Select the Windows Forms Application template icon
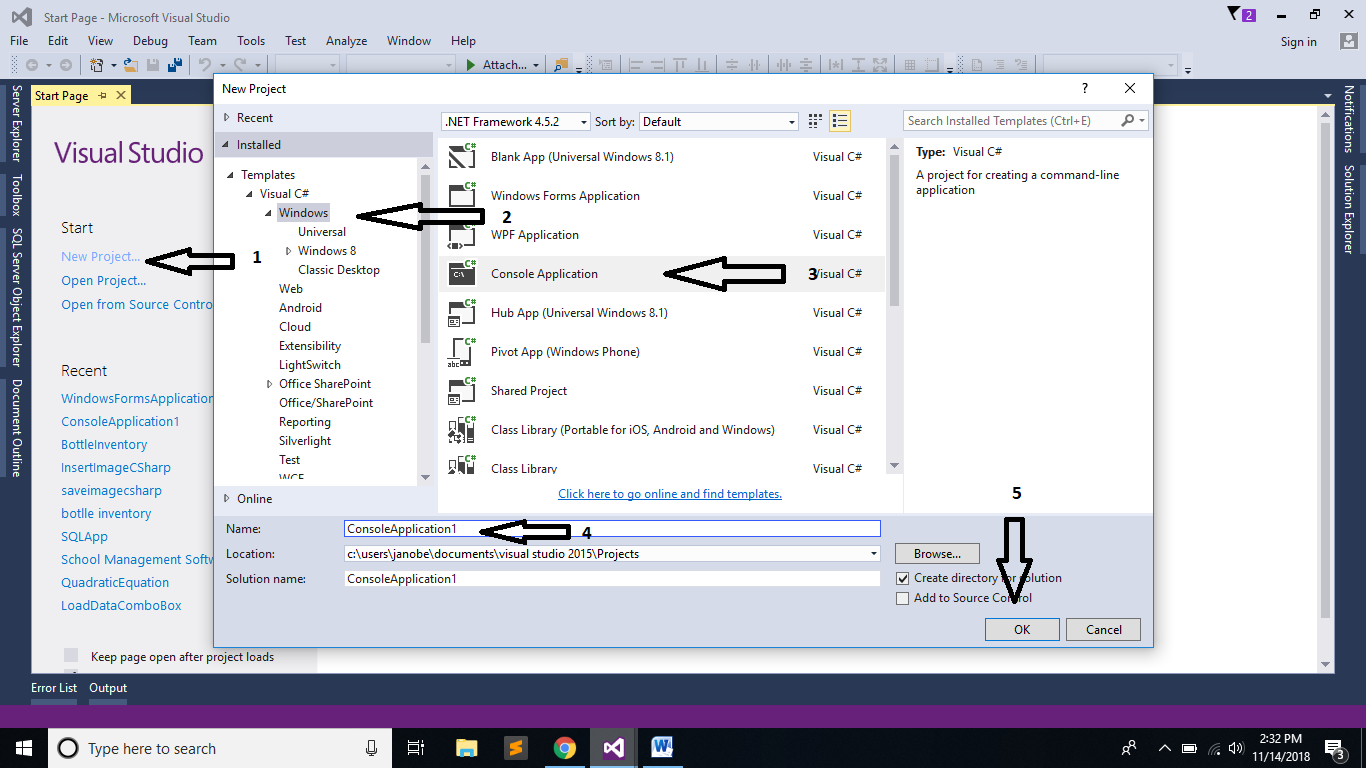The image size is (1366, 768). (x=462, y=195)
